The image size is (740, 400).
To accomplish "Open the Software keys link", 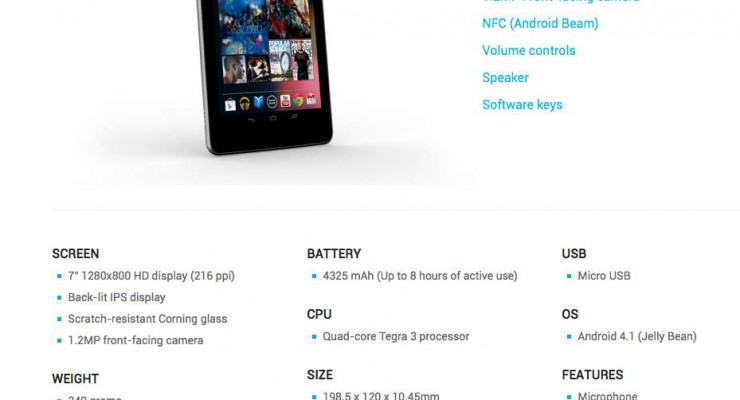I will coord(522,105).
